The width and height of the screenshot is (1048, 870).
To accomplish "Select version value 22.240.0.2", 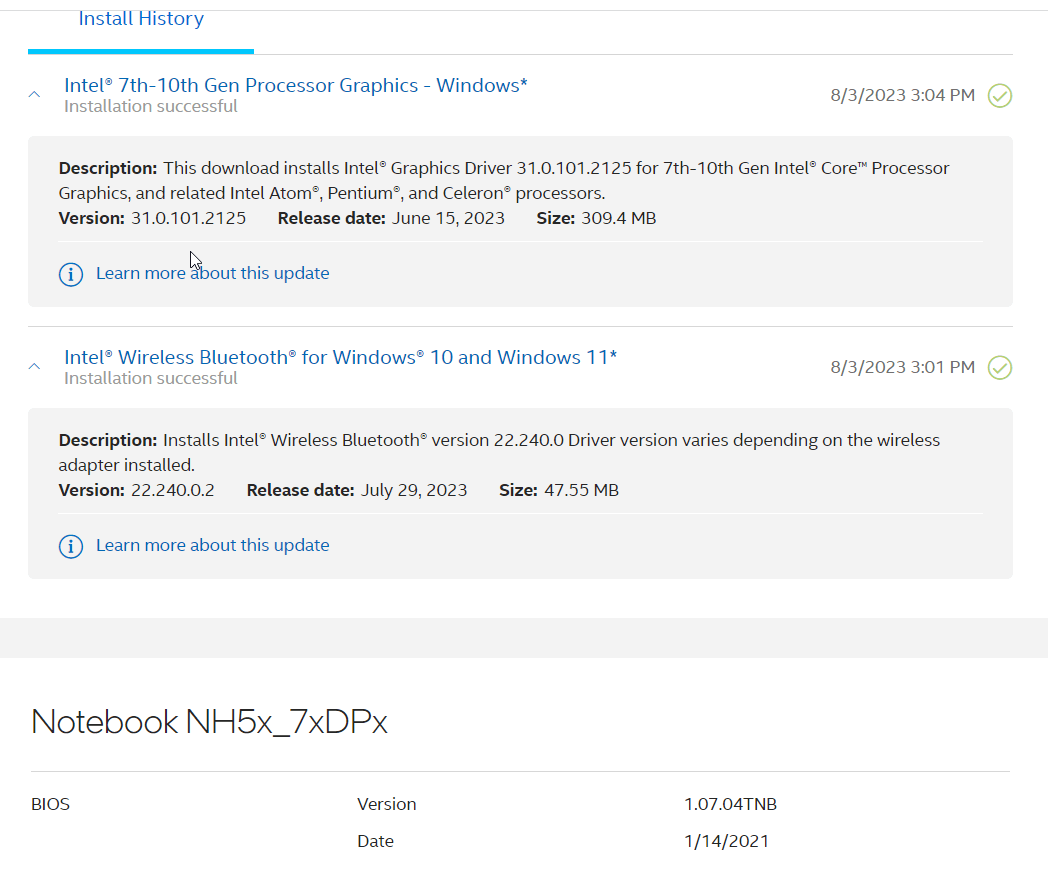I will 172,490.
